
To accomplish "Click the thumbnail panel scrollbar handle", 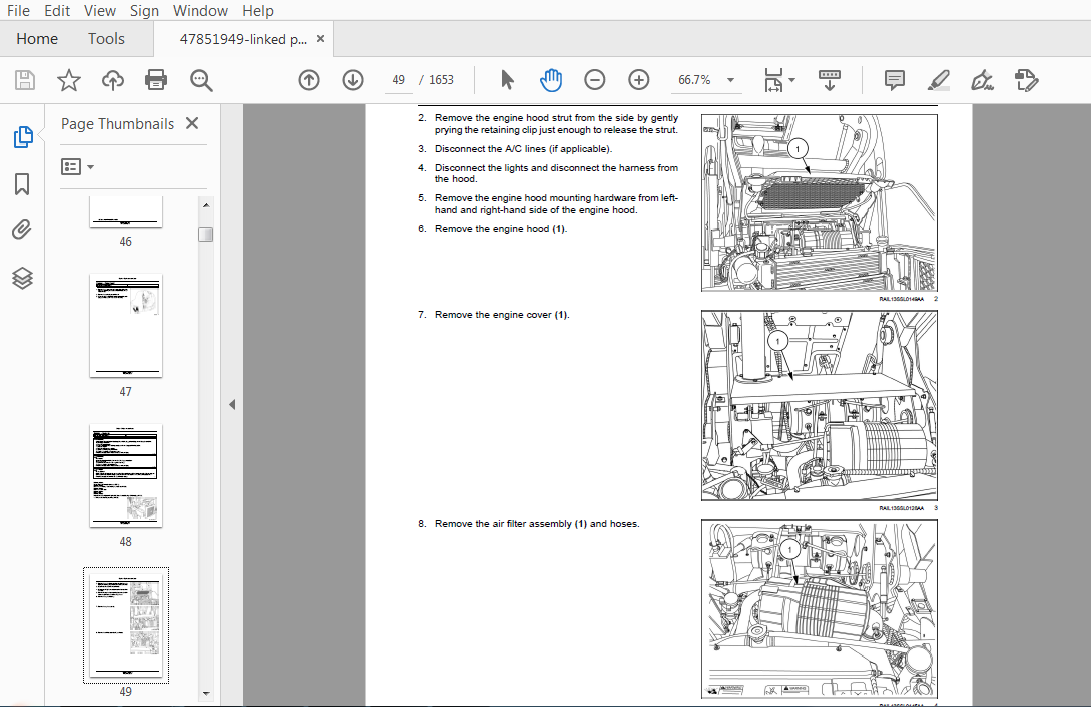I will [x=205, y=235].
